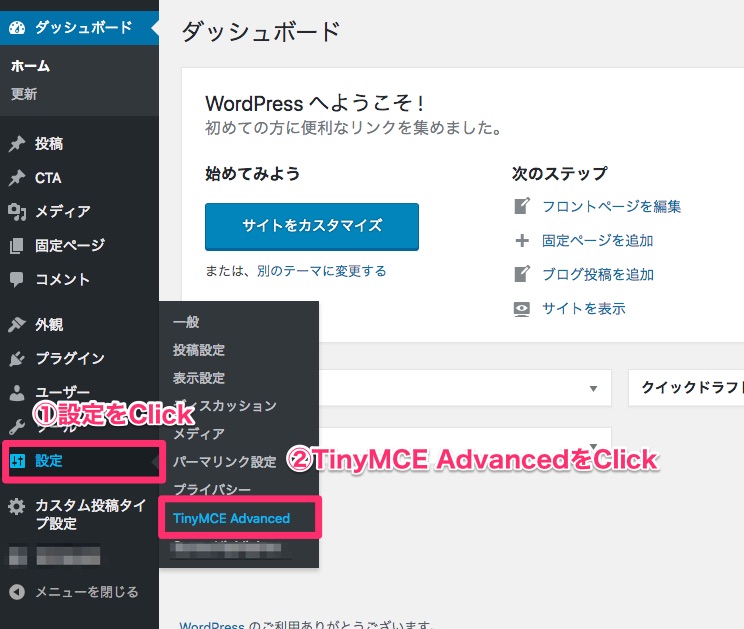Select 表示設定 in settings flyout
Viewport: 744px width, 629px height.
(199, 378)
